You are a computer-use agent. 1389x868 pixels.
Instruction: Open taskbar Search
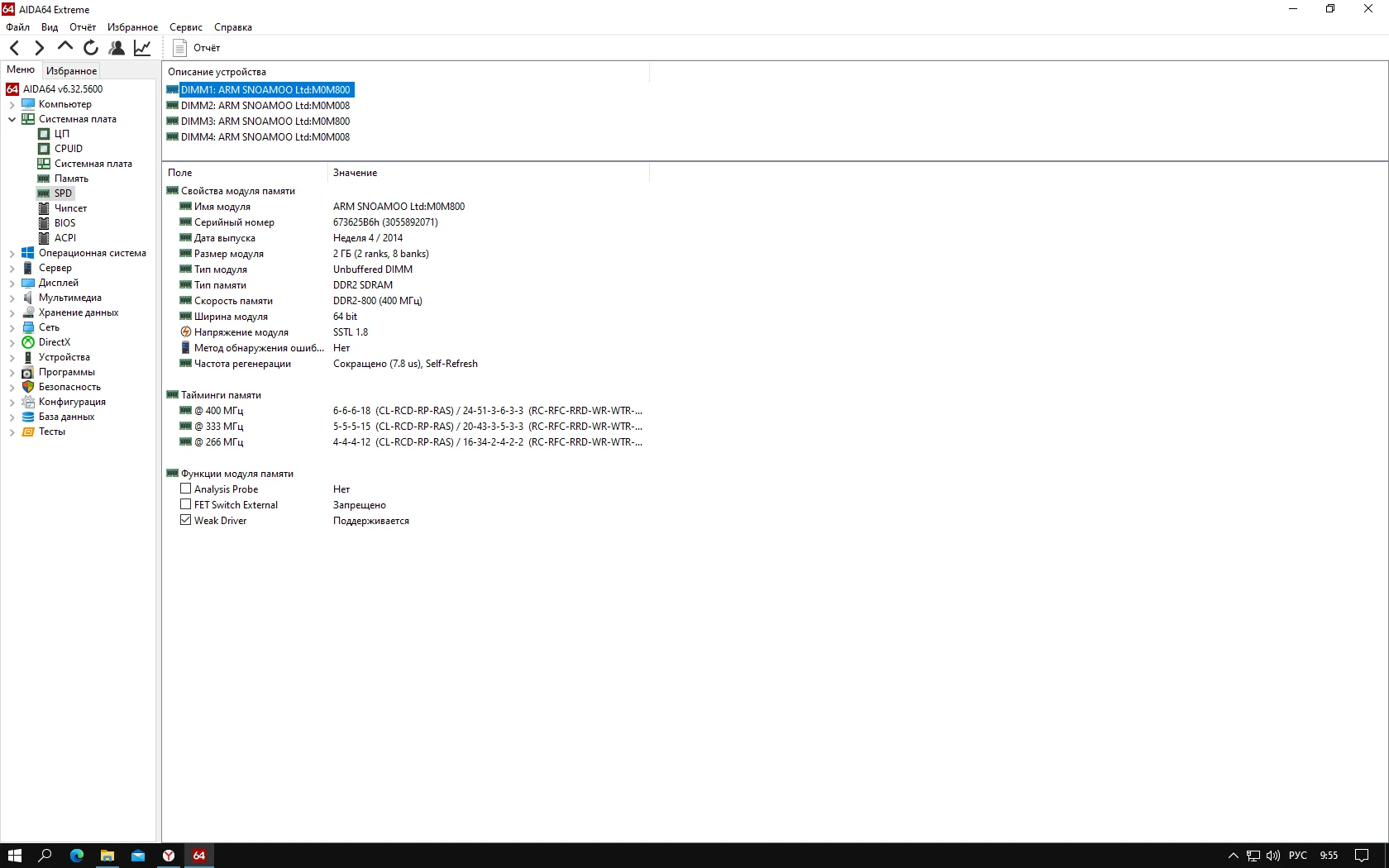point(45,856)
